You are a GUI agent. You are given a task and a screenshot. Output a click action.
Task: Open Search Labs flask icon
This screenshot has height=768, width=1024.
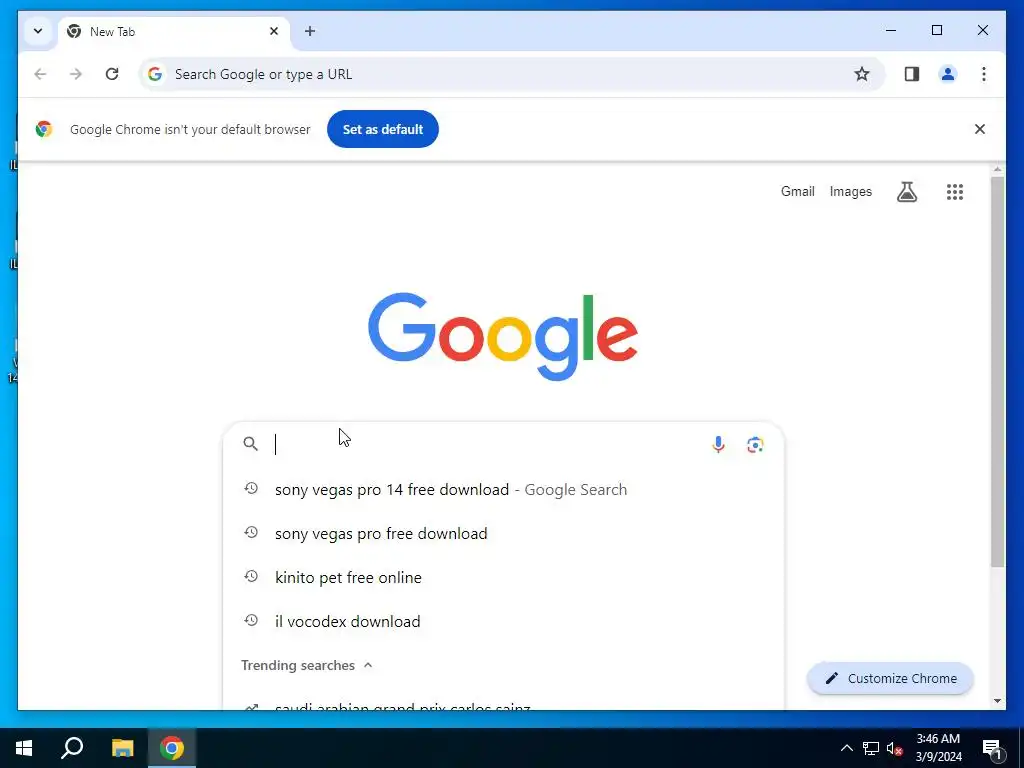(x=906, y=192)
